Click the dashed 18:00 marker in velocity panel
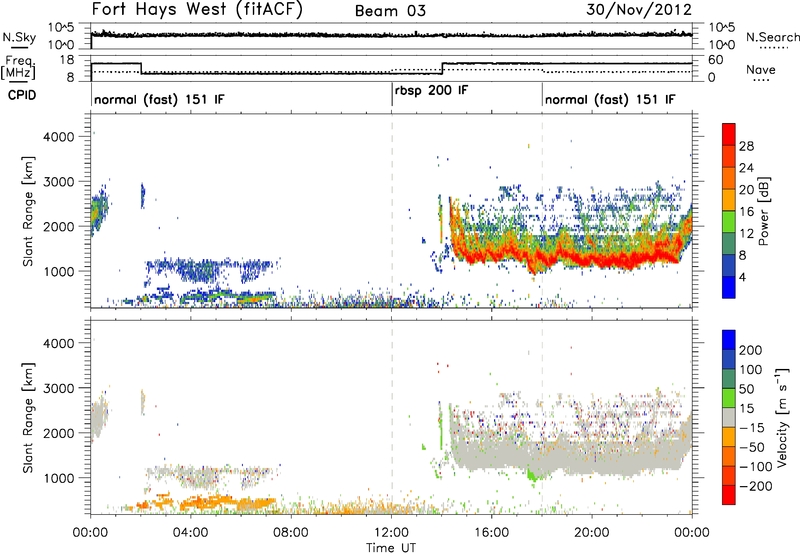The image size is (800, 554). click(x=542, y=417)
